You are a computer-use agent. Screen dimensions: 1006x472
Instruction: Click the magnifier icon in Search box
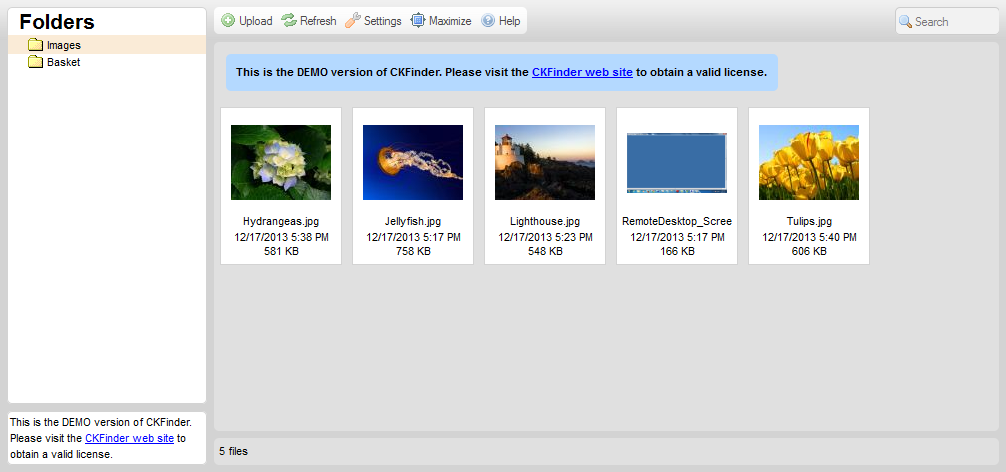(x=905, y=21)
